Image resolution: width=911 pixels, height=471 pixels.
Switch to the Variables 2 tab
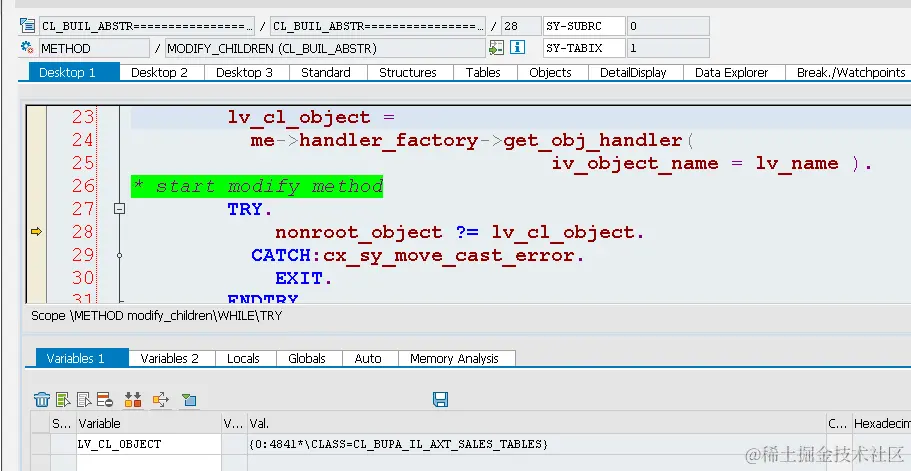(x=170, y=358)
